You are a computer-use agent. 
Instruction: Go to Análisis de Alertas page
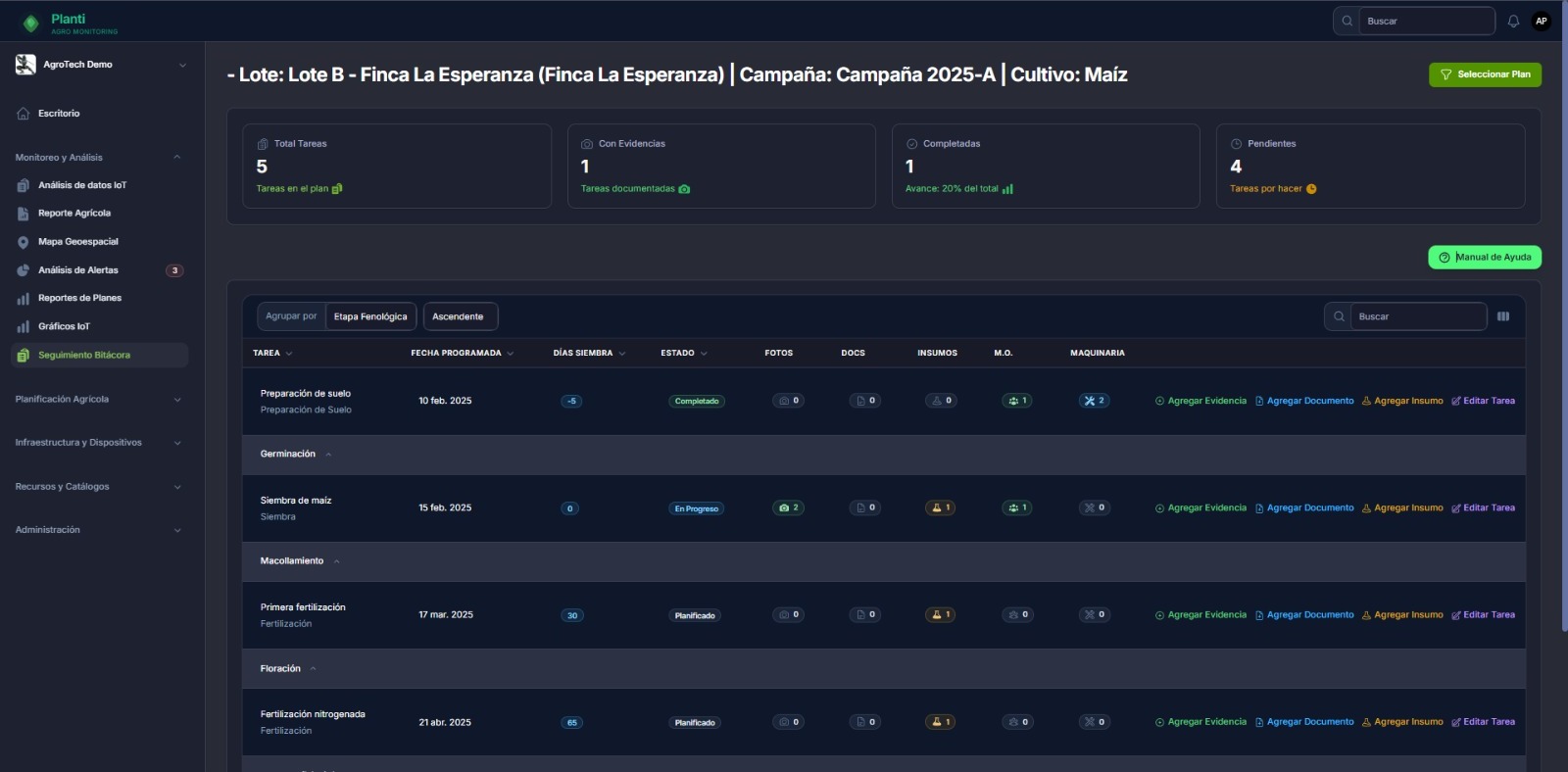pos(77,270)
